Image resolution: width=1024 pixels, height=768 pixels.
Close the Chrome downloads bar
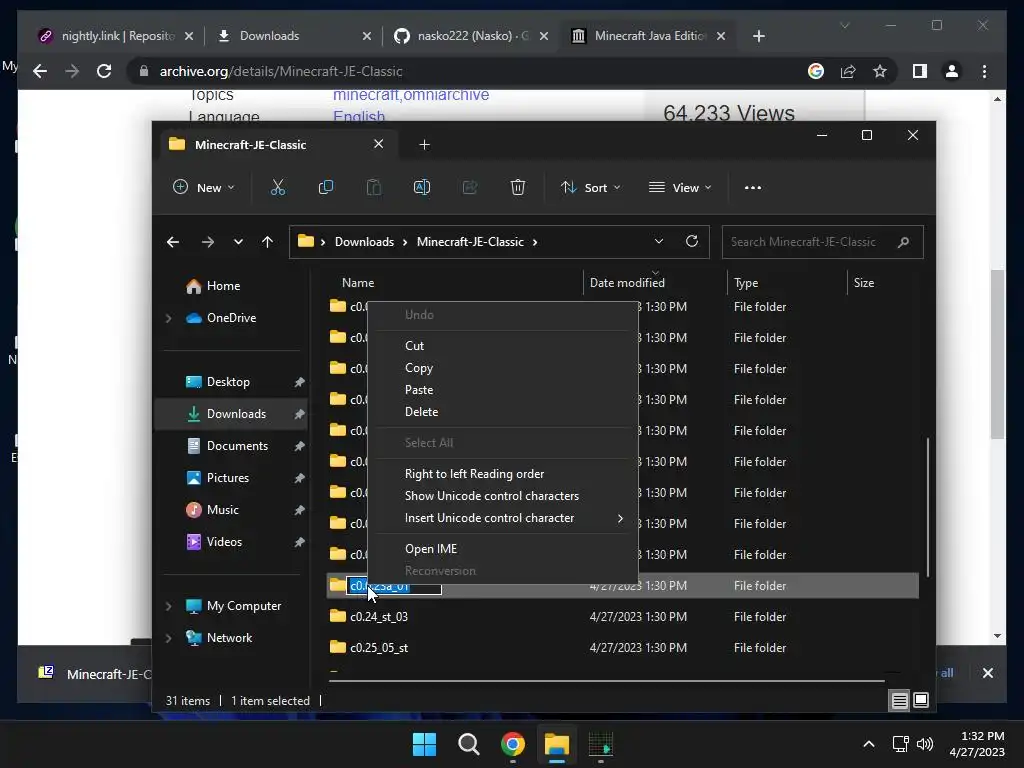click(x=988, y=673)
